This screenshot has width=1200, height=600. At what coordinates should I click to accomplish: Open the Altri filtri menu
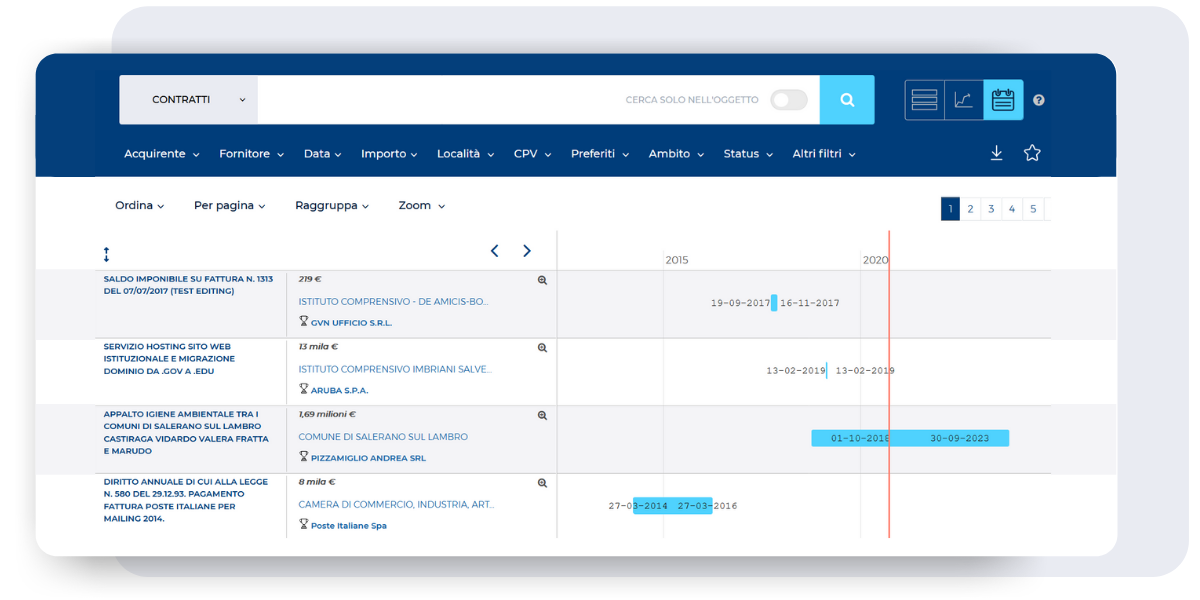pyautogui.click(x=823, y=154)
